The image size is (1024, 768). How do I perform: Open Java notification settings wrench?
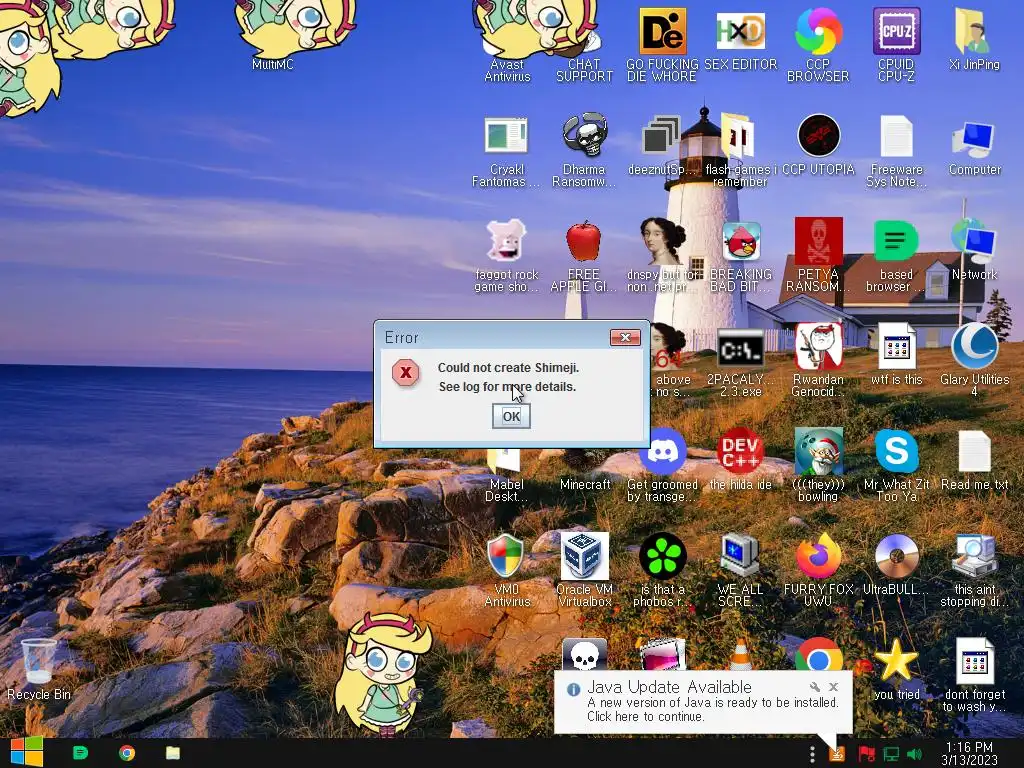coord(814,687)
